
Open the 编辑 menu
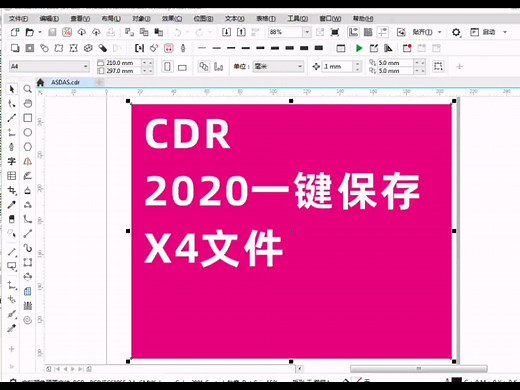click(49, 18)
